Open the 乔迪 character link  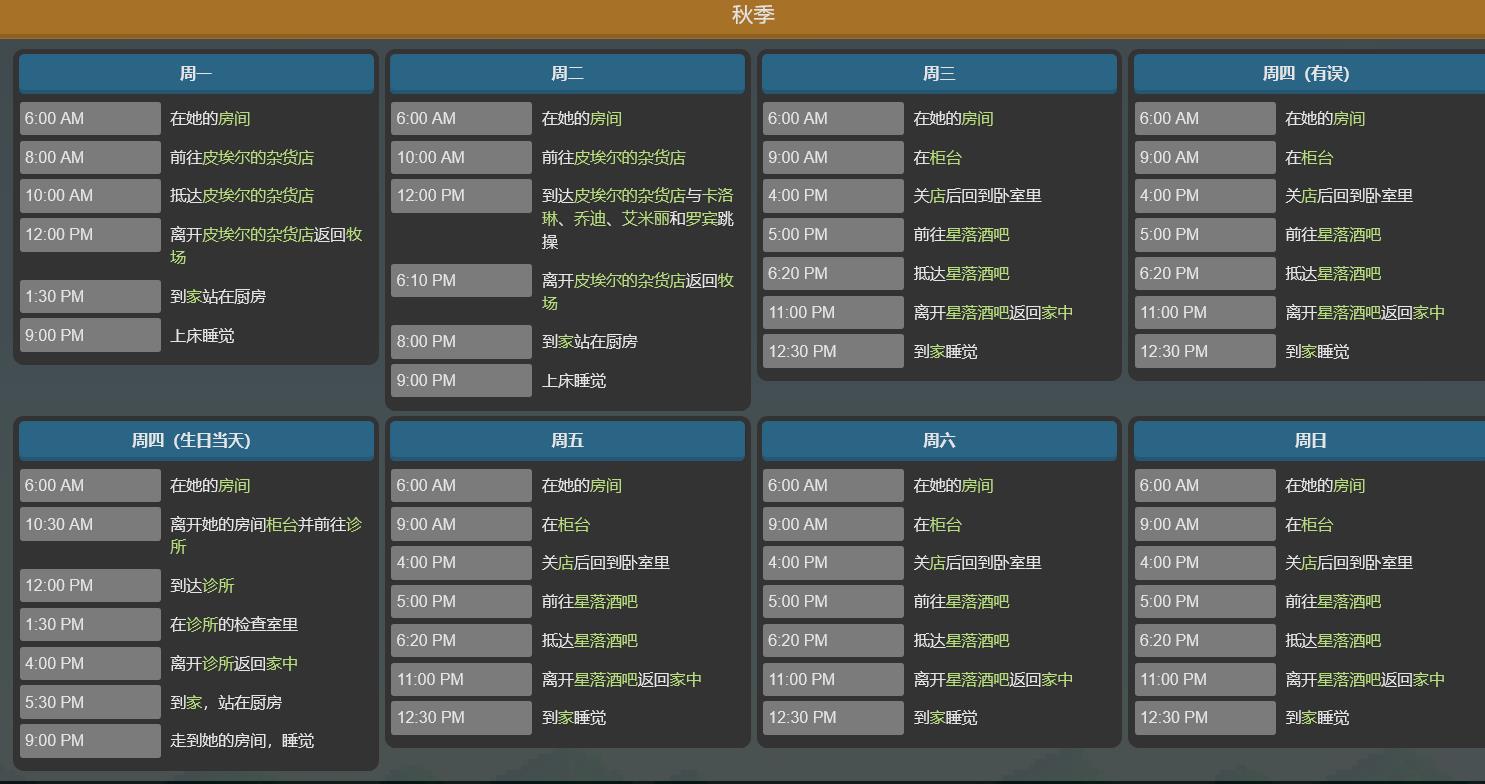pos(590,218)
